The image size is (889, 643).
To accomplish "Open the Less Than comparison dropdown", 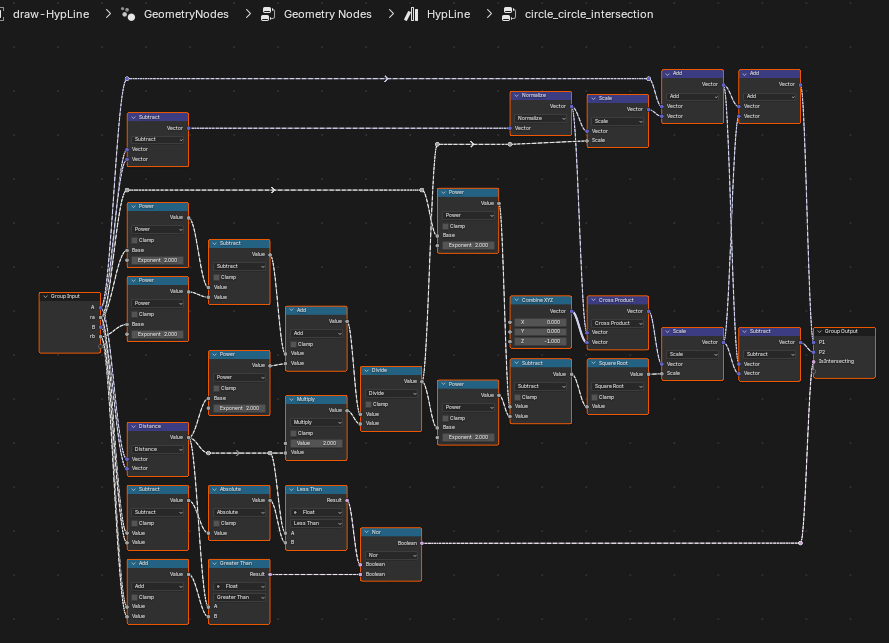I will (x=316, y=523).
